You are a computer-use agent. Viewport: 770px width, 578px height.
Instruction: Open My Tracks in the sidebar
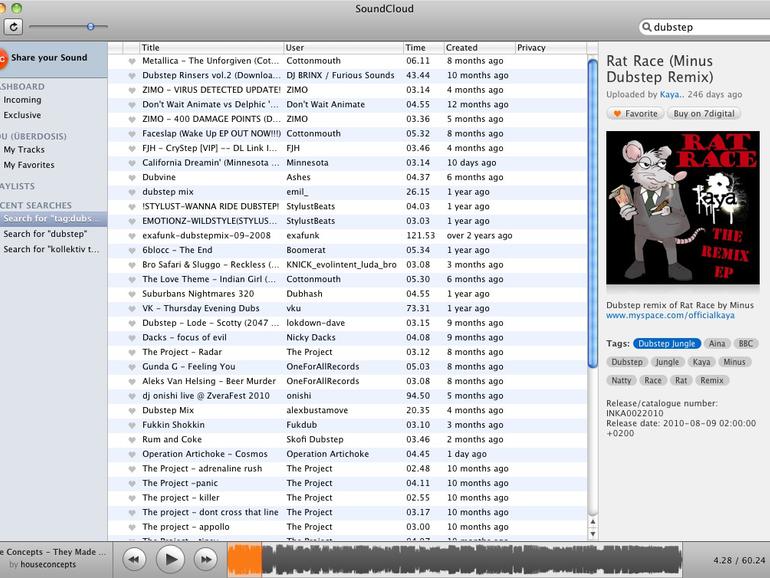(24, 150)
